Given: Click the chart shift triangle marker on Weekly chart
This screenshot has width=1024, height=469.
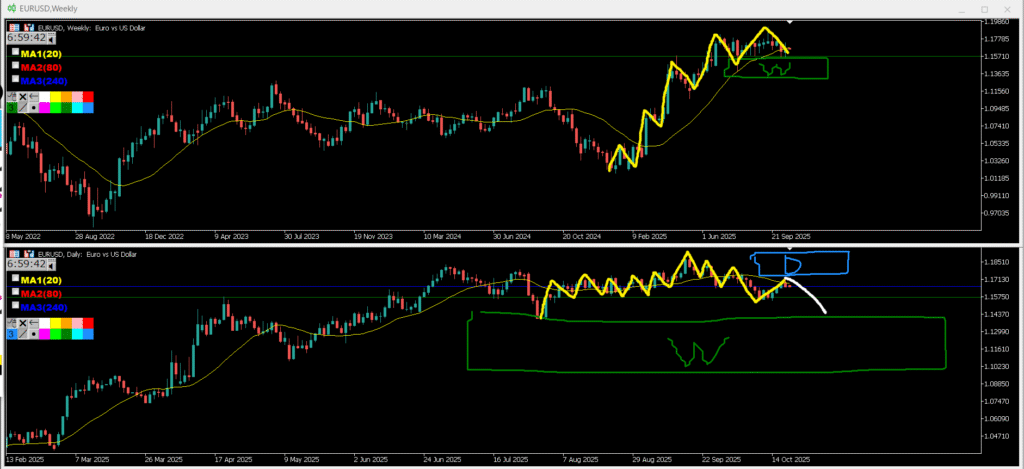Looking at the screenshot, I should pos(790,21).
